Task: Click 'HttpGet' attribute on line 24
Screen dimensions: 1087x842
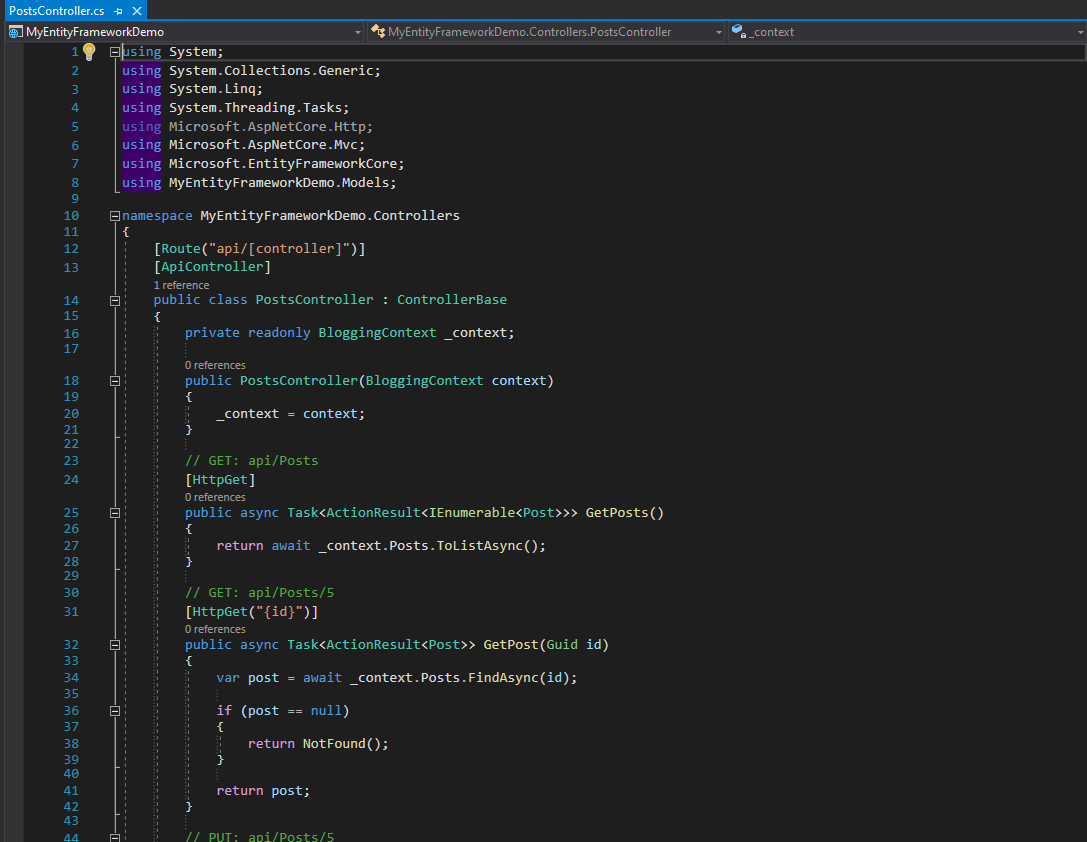Action: pyautogui.click(x=220, y=480)
